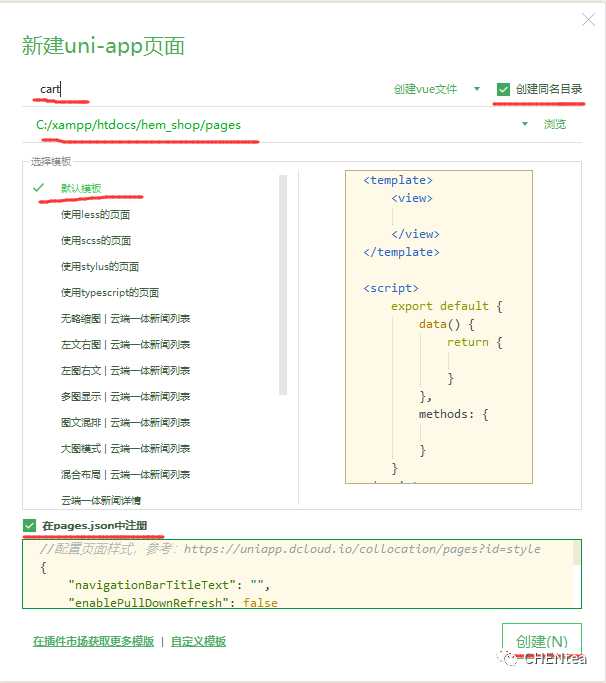
Task: Select 大图模式 | 云端一体新闻列表 template
Action: (125, 449)
